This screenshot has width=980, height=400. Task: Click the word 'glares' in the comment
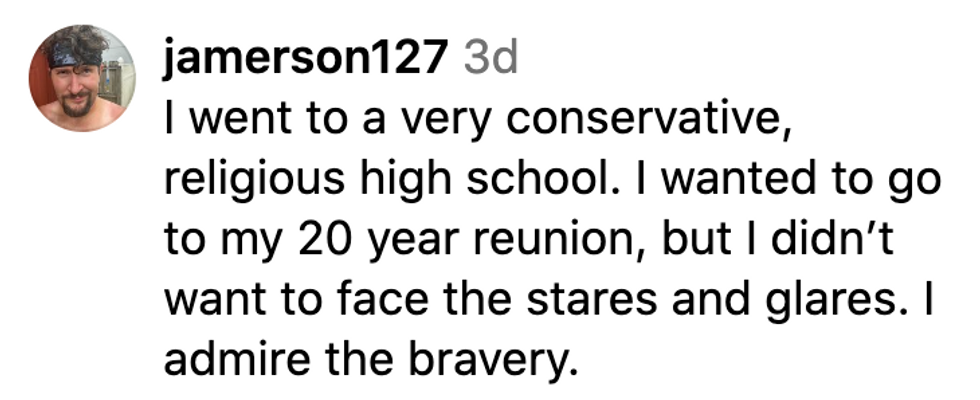tap(841, 299)
